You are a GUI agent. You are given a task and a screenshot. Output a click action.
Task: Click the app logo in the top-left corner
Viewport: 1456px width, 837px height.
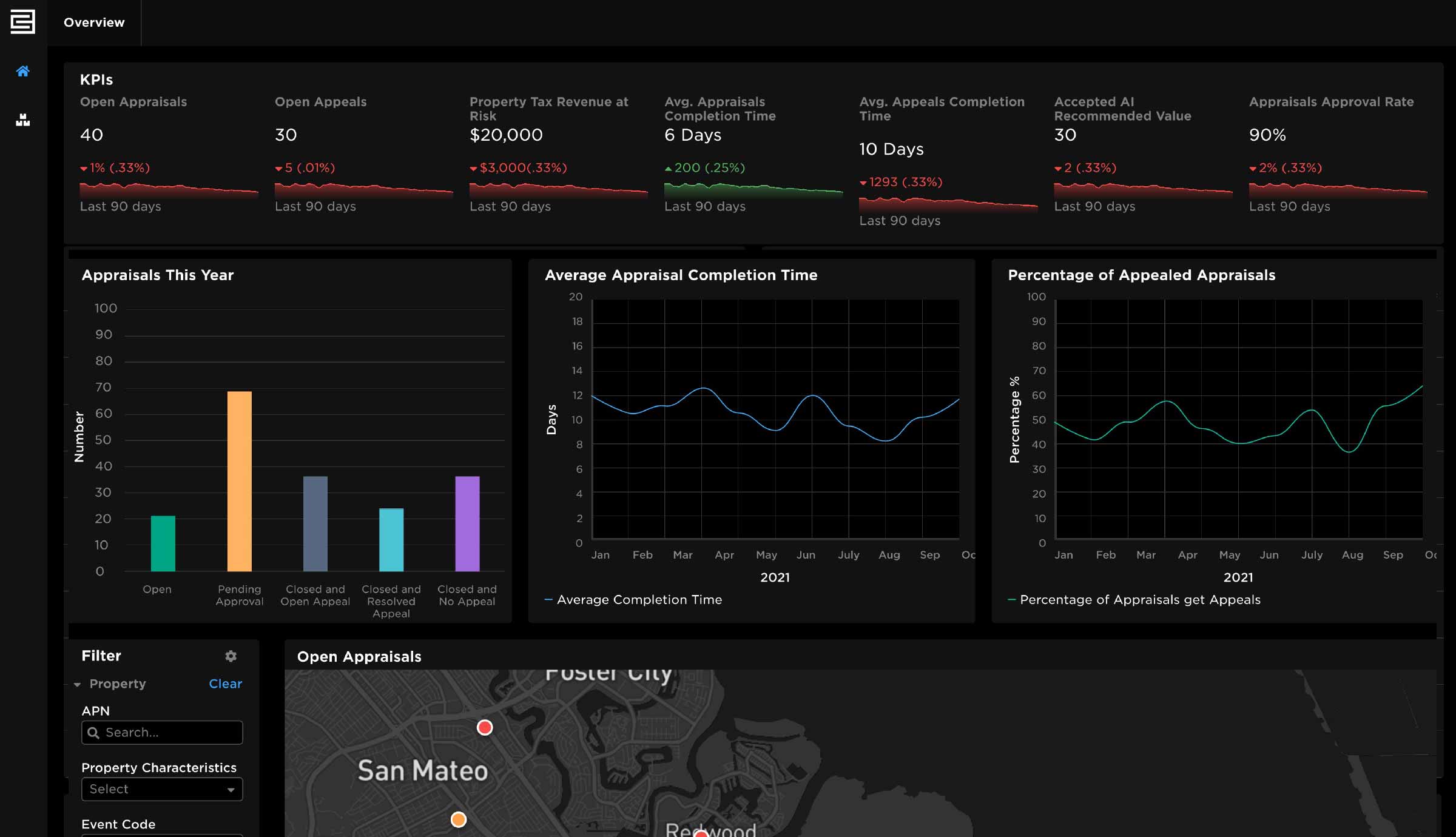click(x=22, y=22)
